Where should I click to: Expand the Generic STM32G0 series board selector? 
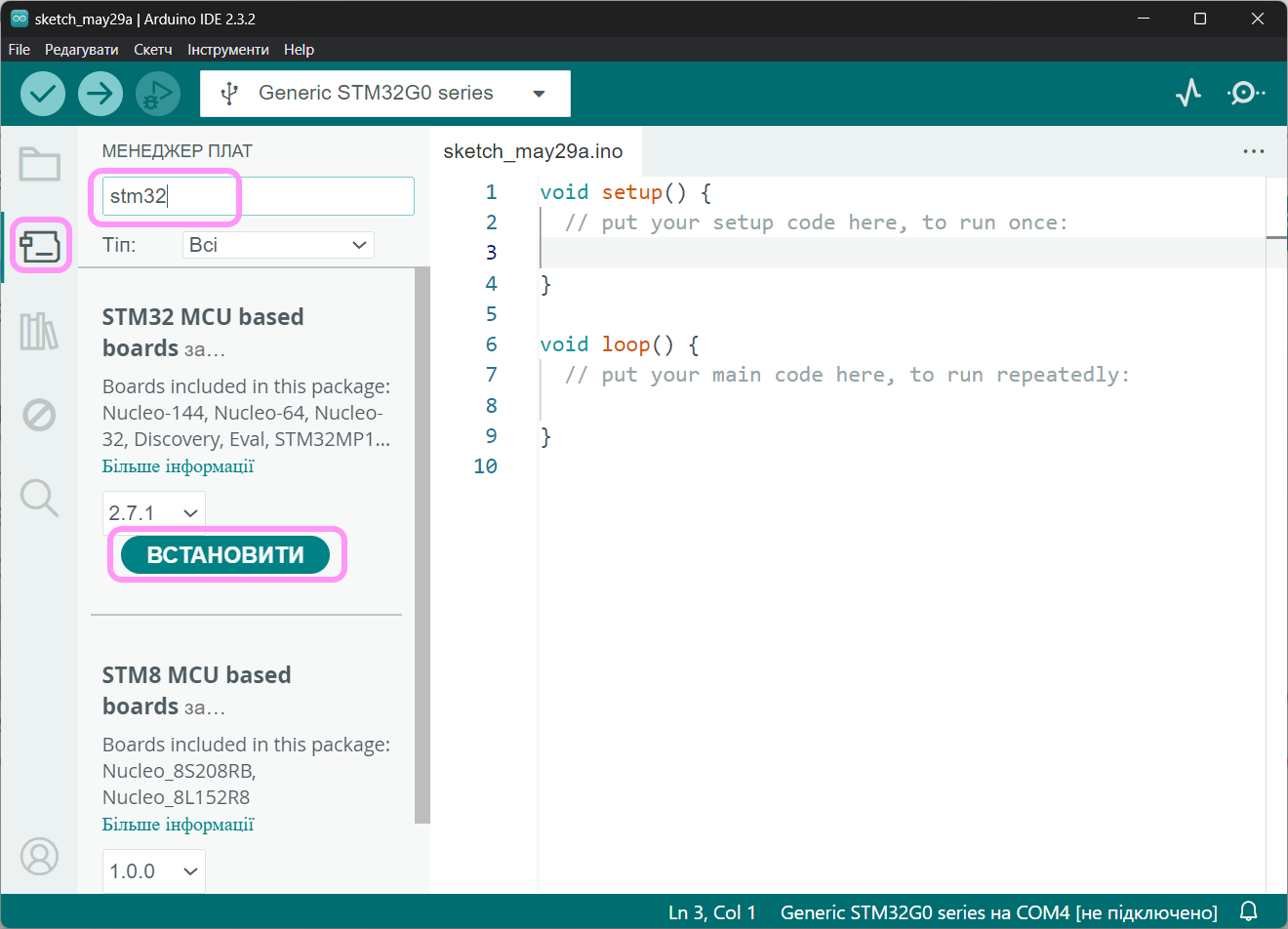384,94
